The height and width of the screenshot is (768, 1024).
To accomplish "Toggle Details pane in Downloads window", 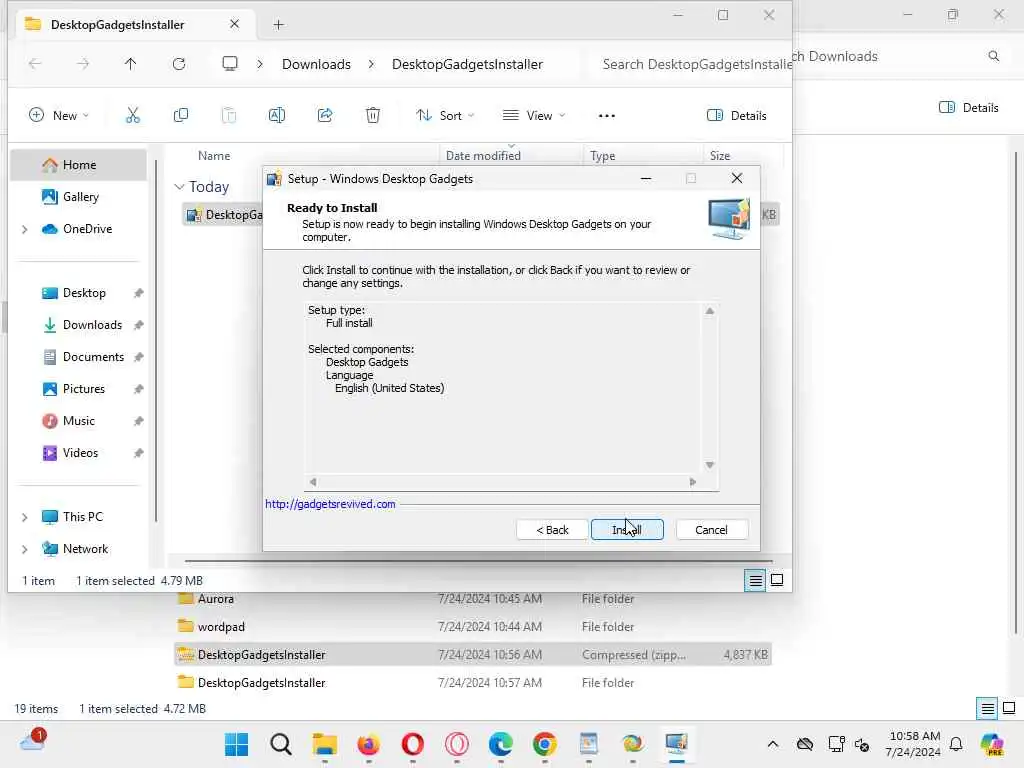I will coord(968,108).
